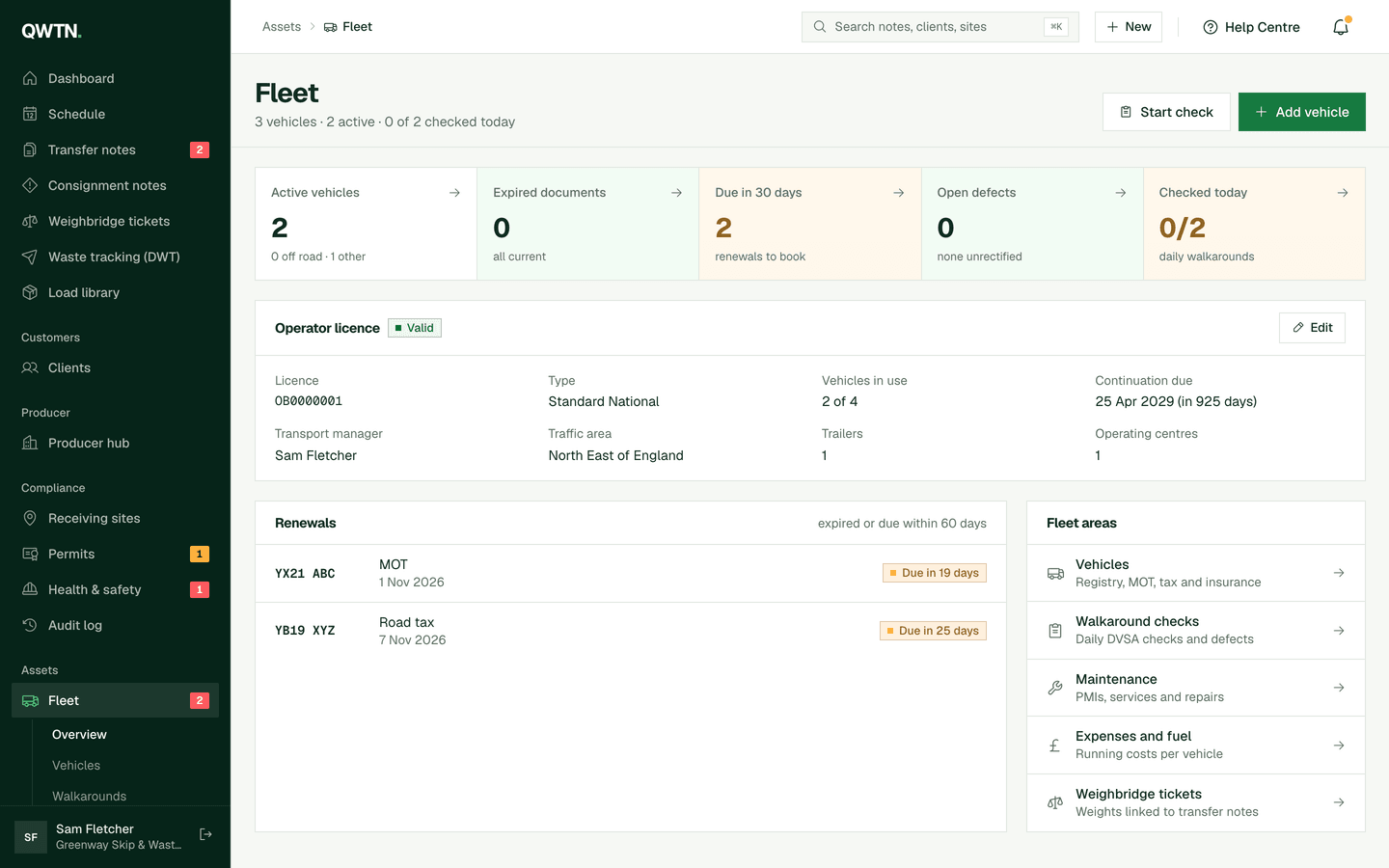The image size is (1389, 868).
Task: Open the Active vehicles card arrow
Action: coord(454,193)
